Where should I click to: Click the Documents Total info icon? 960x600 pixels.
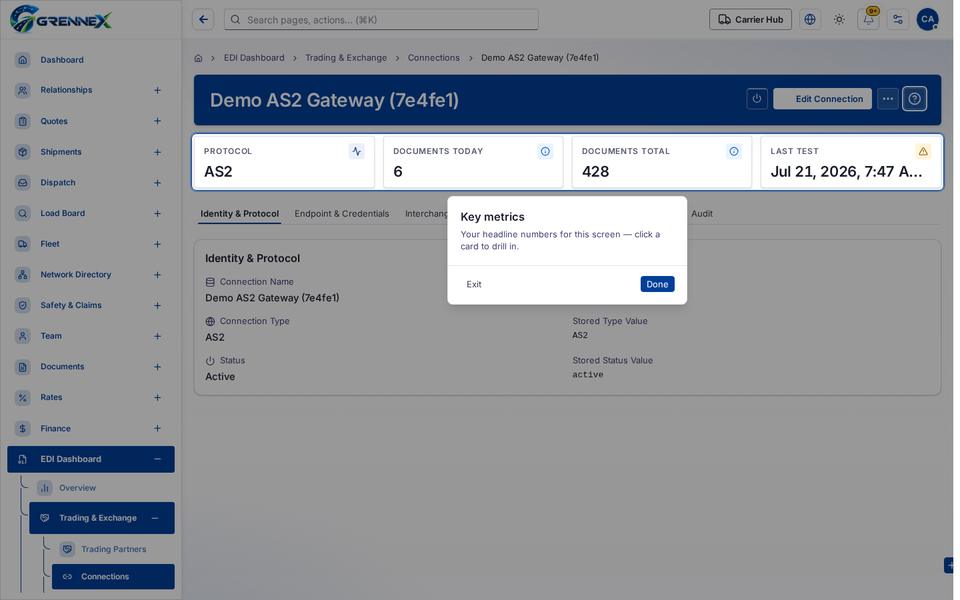pos(733,151)
